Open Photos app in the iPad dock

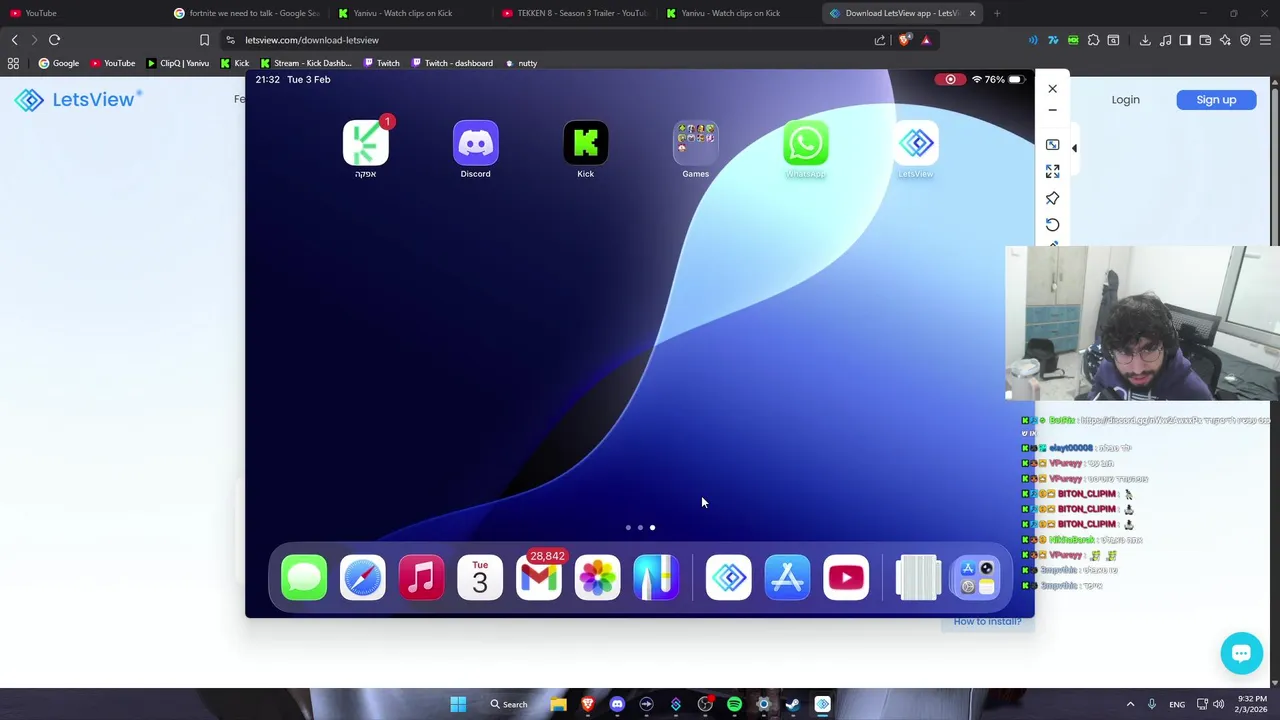coord(598,578)
